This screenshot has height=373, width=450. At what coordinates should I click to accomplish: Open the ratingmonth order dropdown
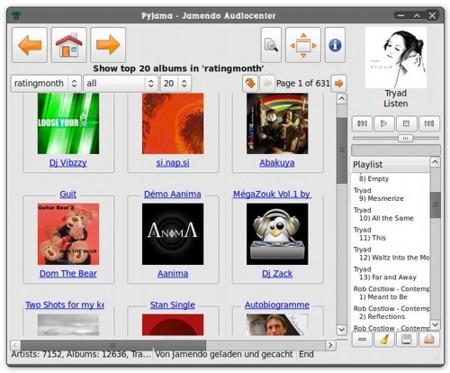pyautogui.click(x=46, y=83)
